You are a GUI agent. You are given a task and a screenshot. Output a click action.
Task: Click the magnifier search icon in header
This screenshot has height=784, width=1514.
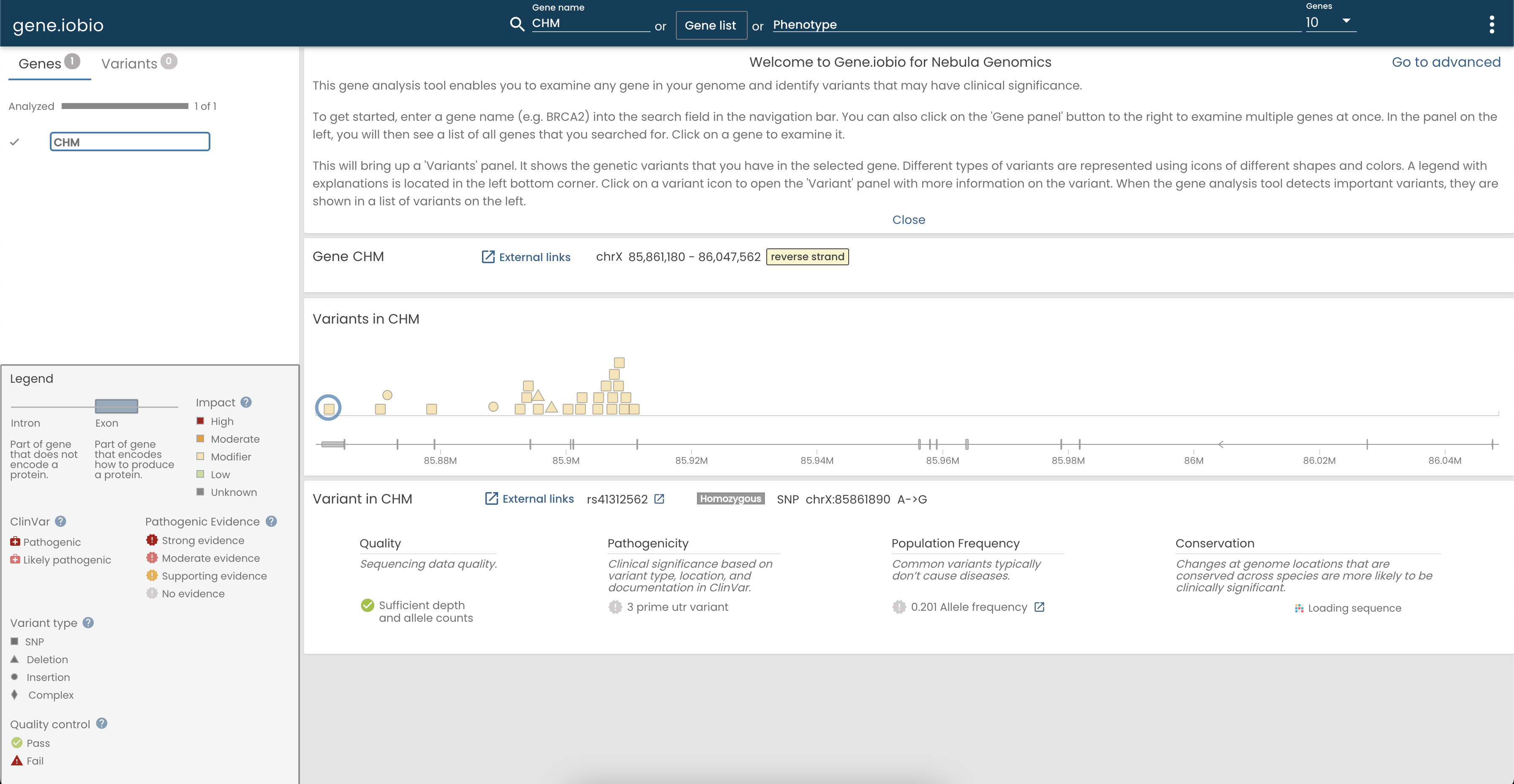[517, 24]
